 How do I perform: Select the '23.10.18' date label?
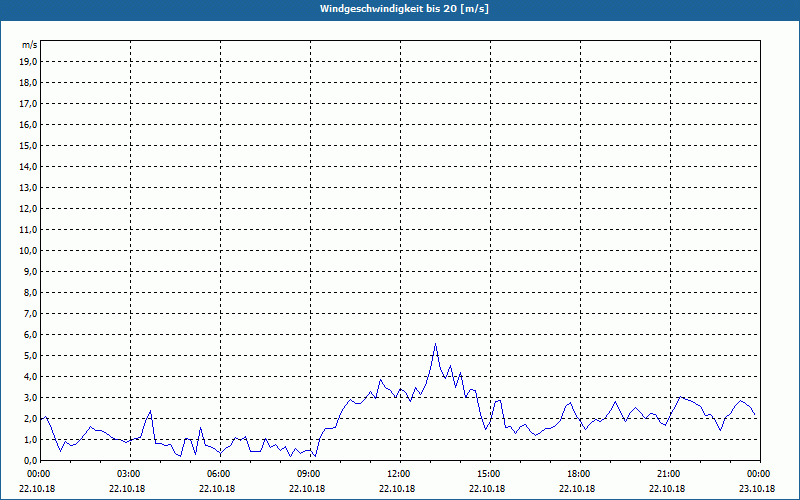(757, 488)
